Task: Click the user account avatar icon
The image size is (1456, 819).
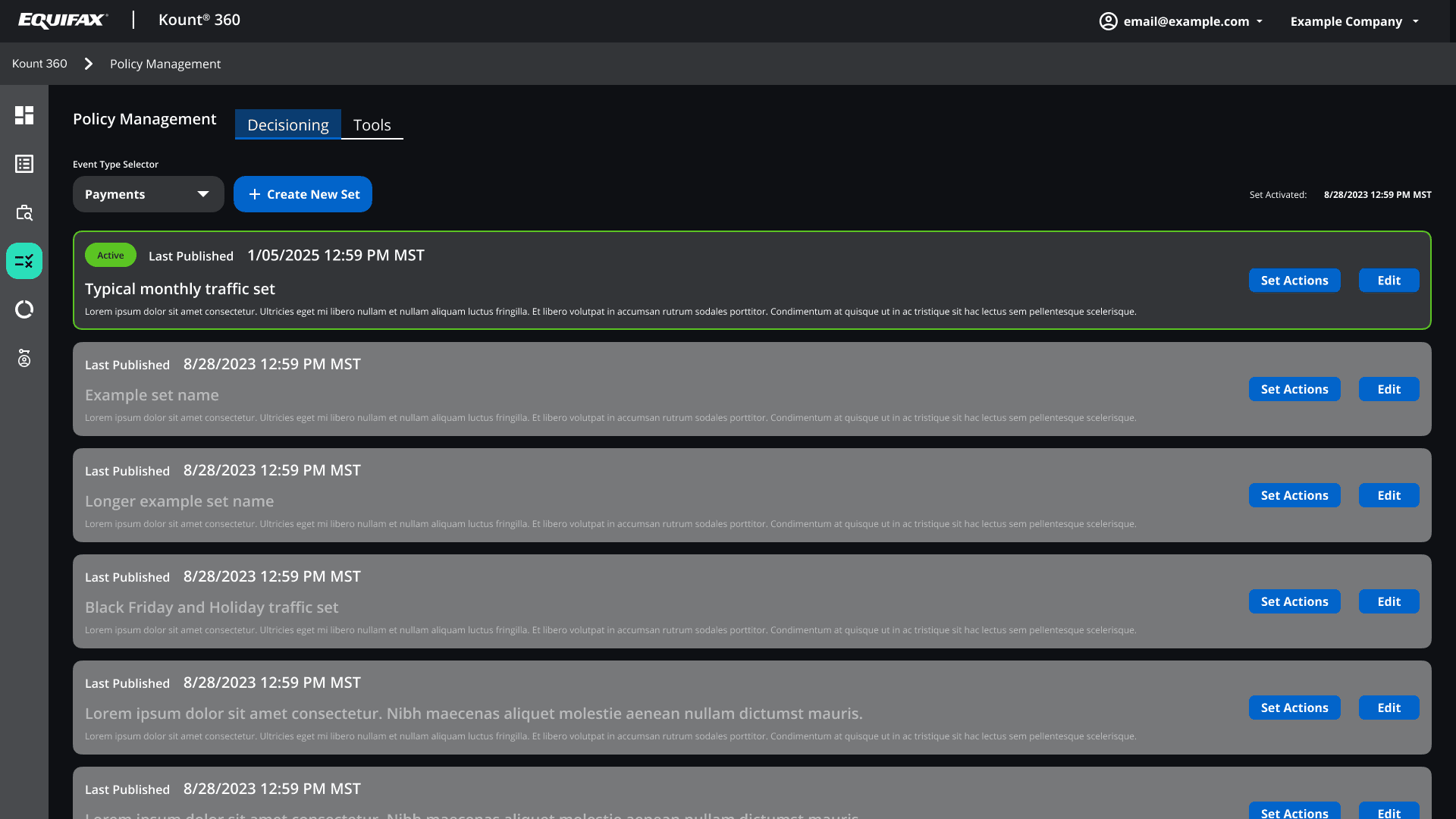Action: tap(1108, 21)
